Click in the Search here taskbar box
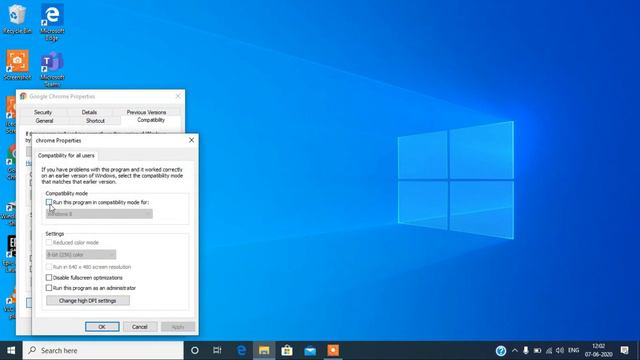This screenshot has width=640, height=360. pos(103,351)
